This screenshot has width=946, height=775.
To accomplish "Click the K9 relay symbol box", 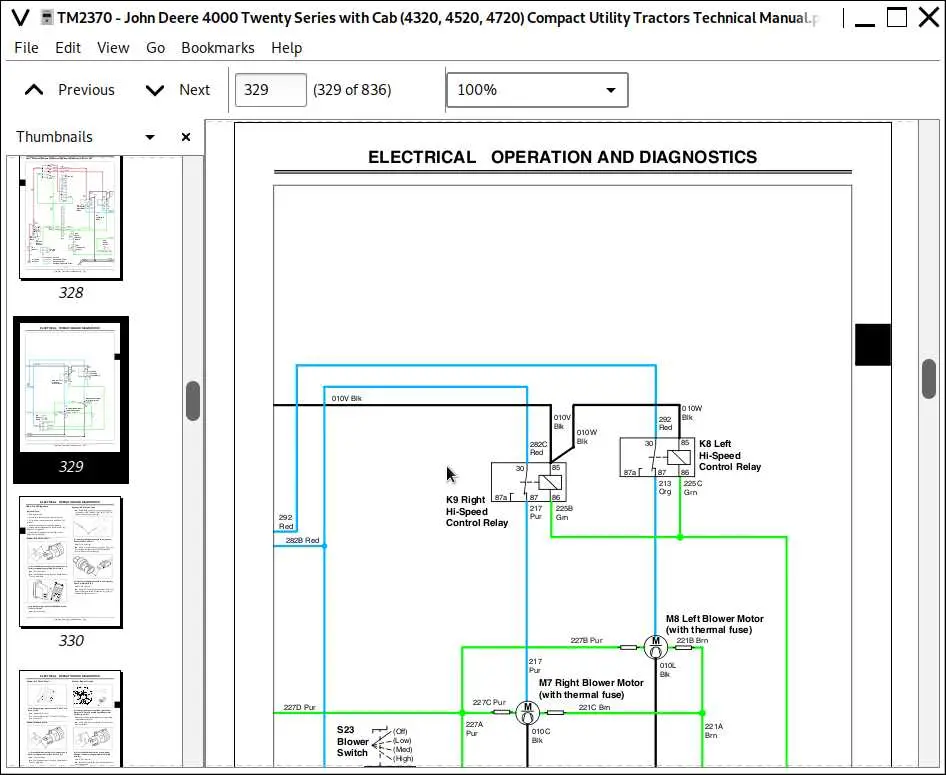I will pos(529,482).
